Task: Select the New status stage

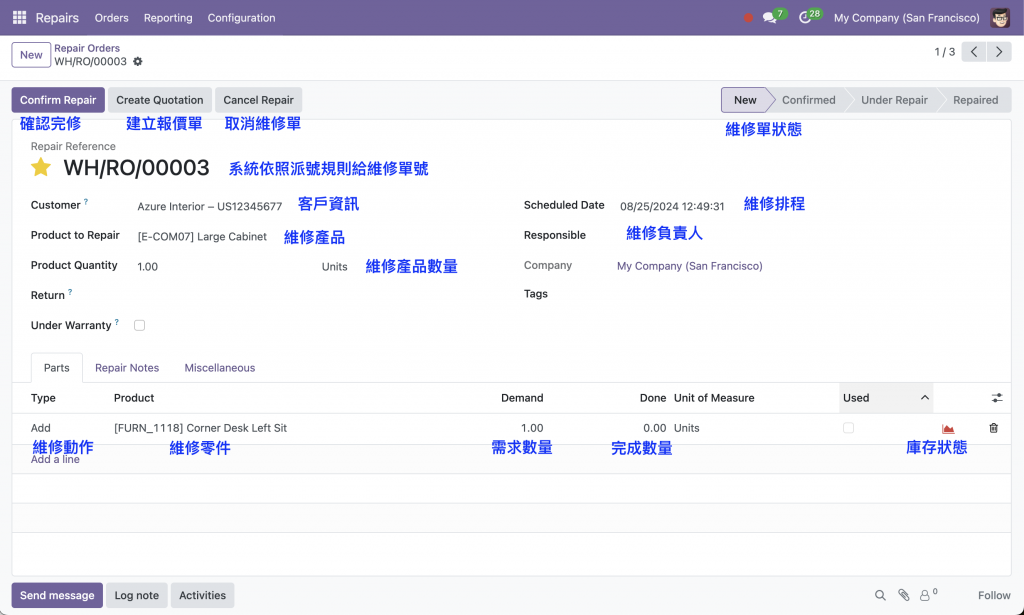Action: (x=745, y=100)
